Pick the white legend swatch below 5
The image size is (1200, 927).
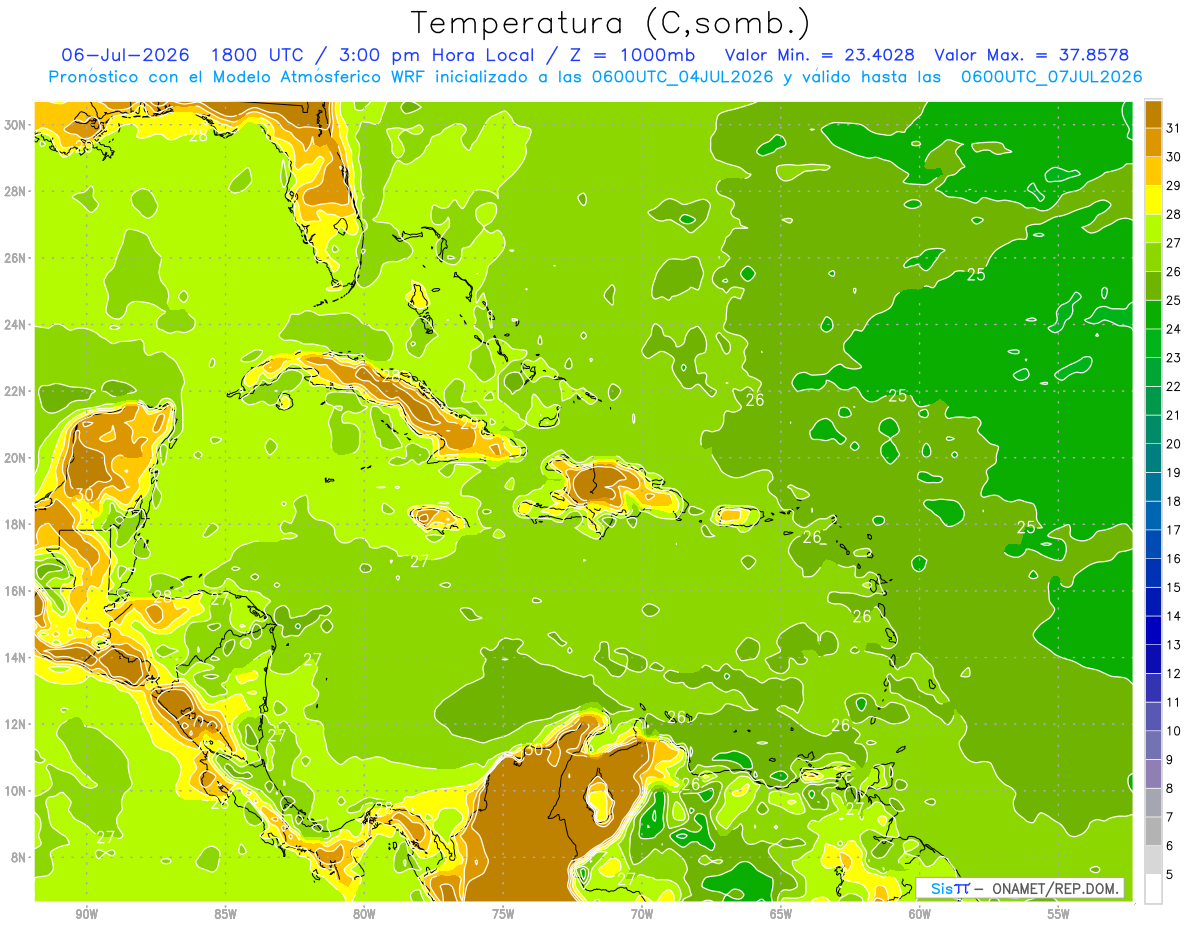tap(1153, 889)
